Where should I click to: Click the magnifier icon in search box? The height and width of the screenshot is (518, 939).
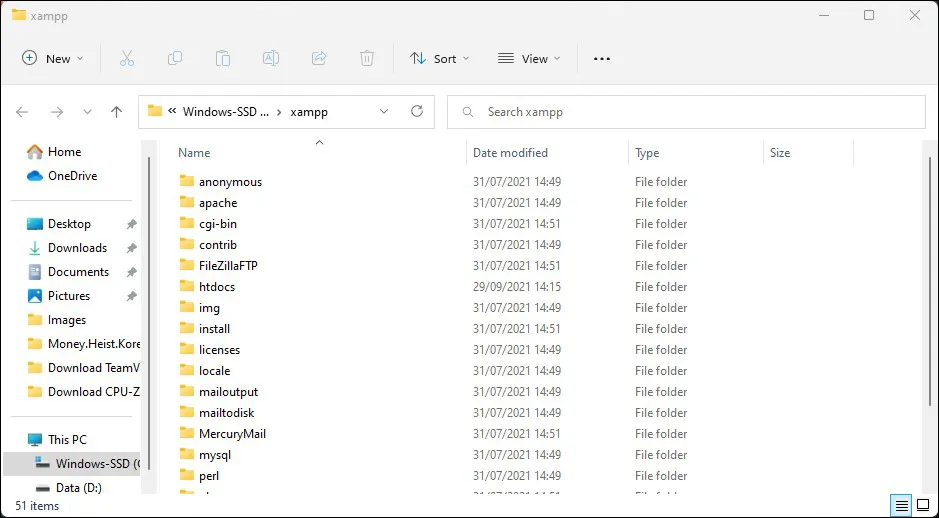click(x=468, y=112)
